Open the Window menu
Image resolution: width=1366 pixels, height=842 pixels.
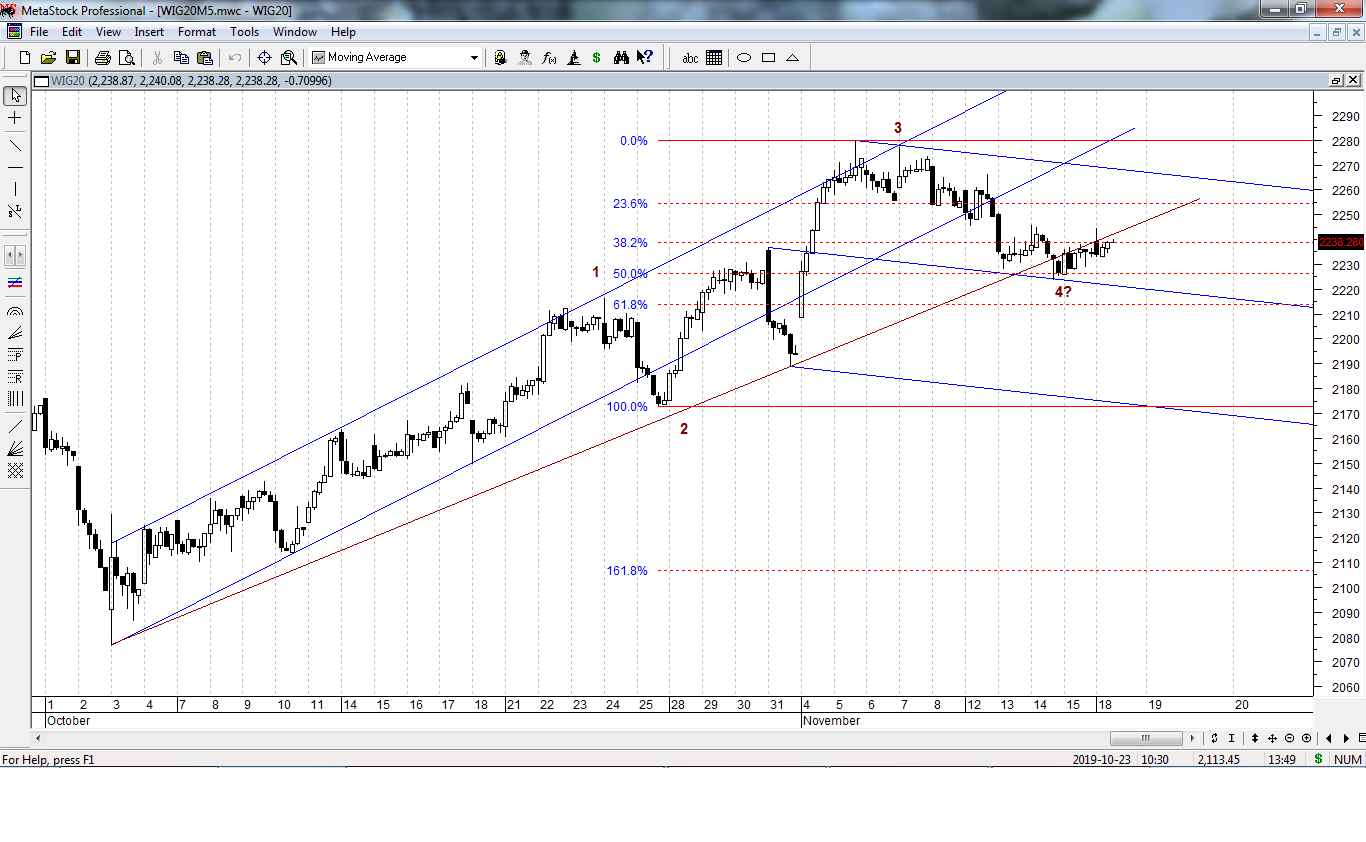point(295,32)
